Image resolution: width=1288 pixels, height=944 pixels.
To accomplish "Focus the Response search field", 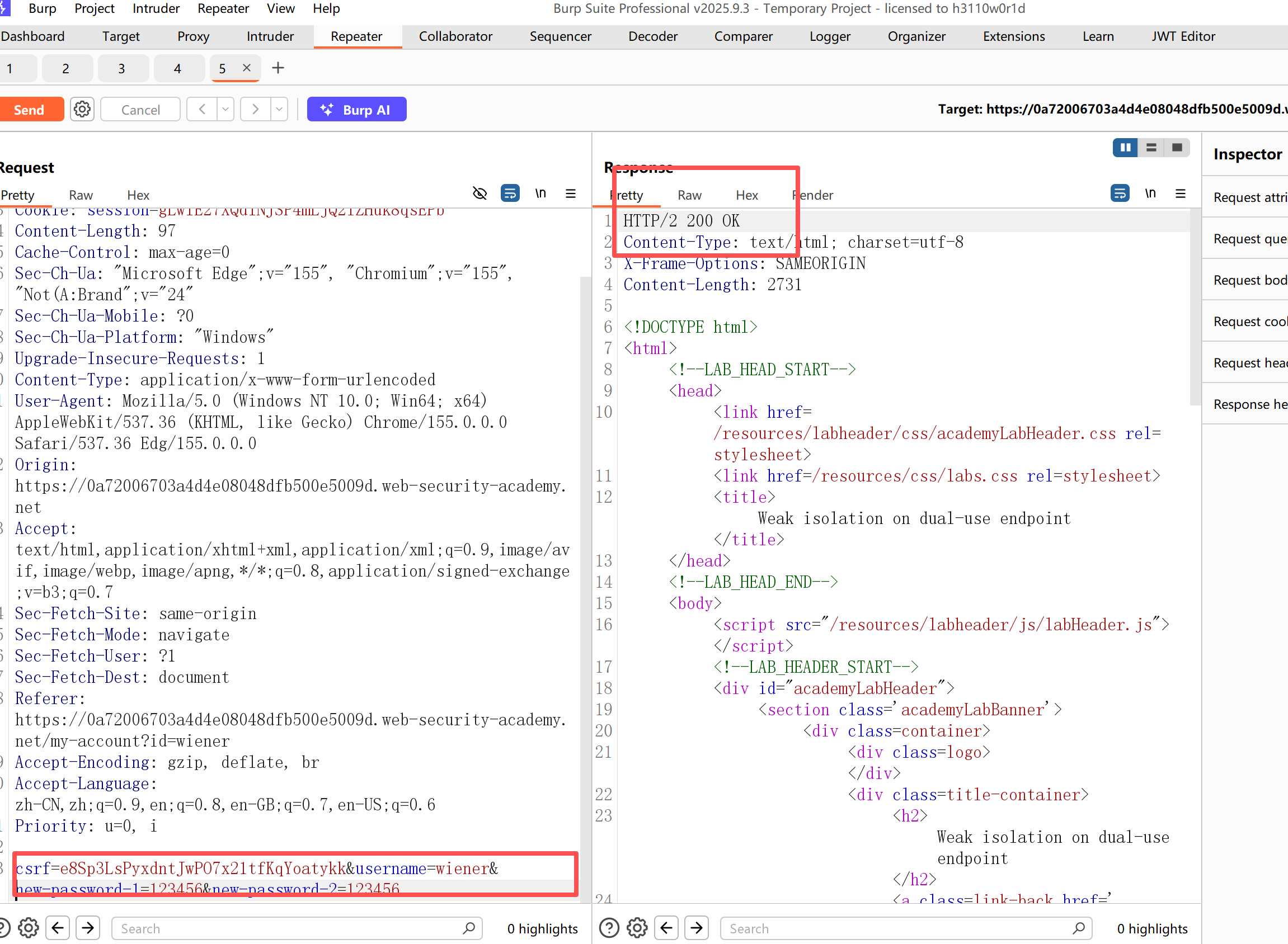I will [x=906, y=928].
